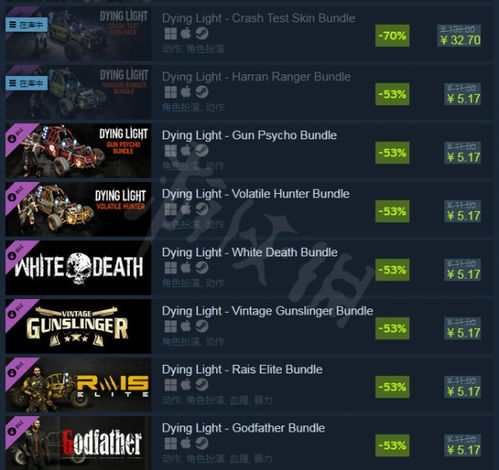Click the -53% badge for Rais Elite Bundle
499x470 pixels.
click(x=392, y=387)
